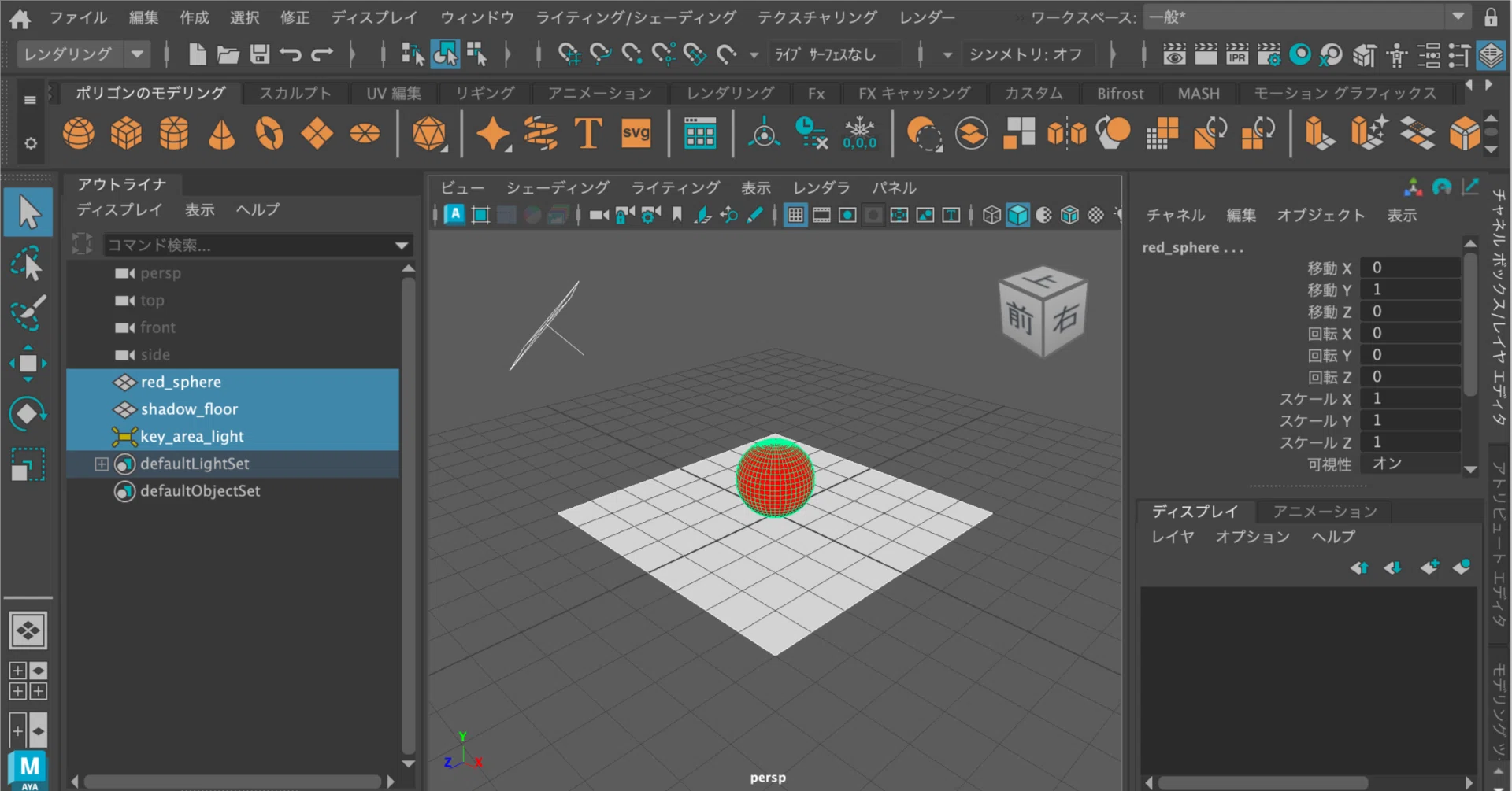Select the Paint selection tool

tap(28, 314)
